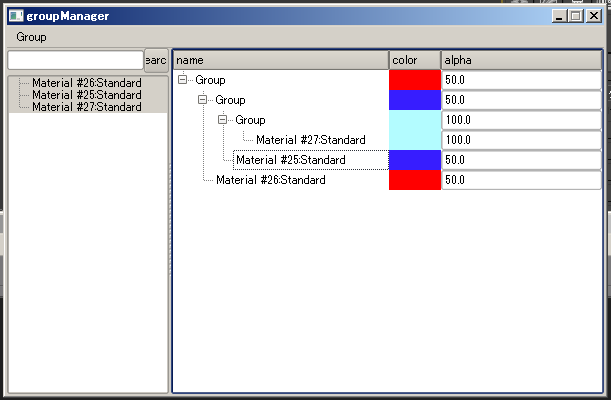Select the third-level Group label
The height and width of the screenshot is (400, 611).
[x=250, y=120]
